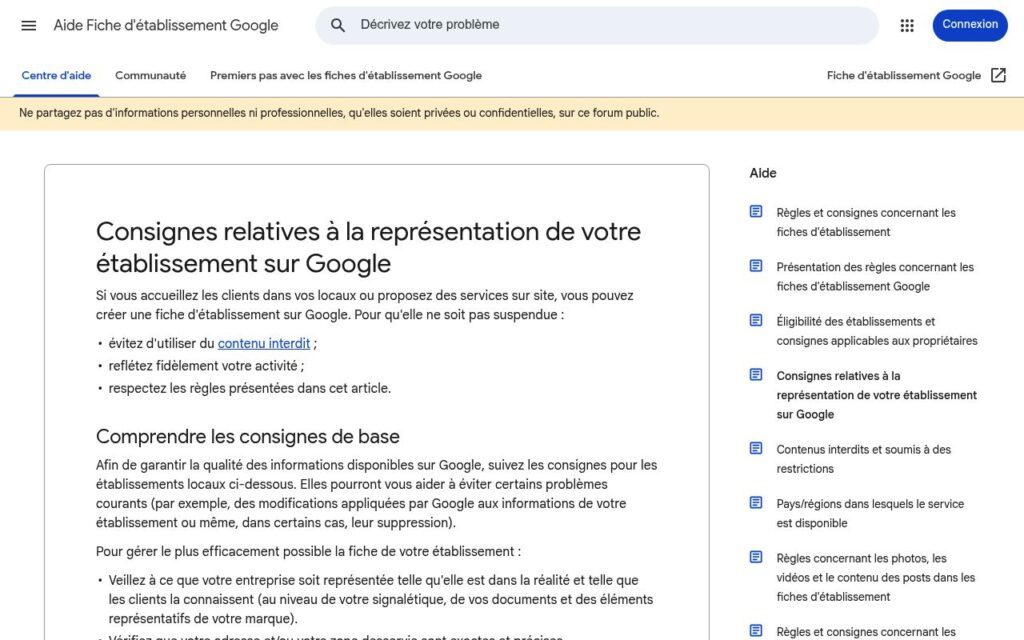Click the Aide Fiche d'établissement Google title
This screenshot has width=1024, height=640.
[166, 25]
